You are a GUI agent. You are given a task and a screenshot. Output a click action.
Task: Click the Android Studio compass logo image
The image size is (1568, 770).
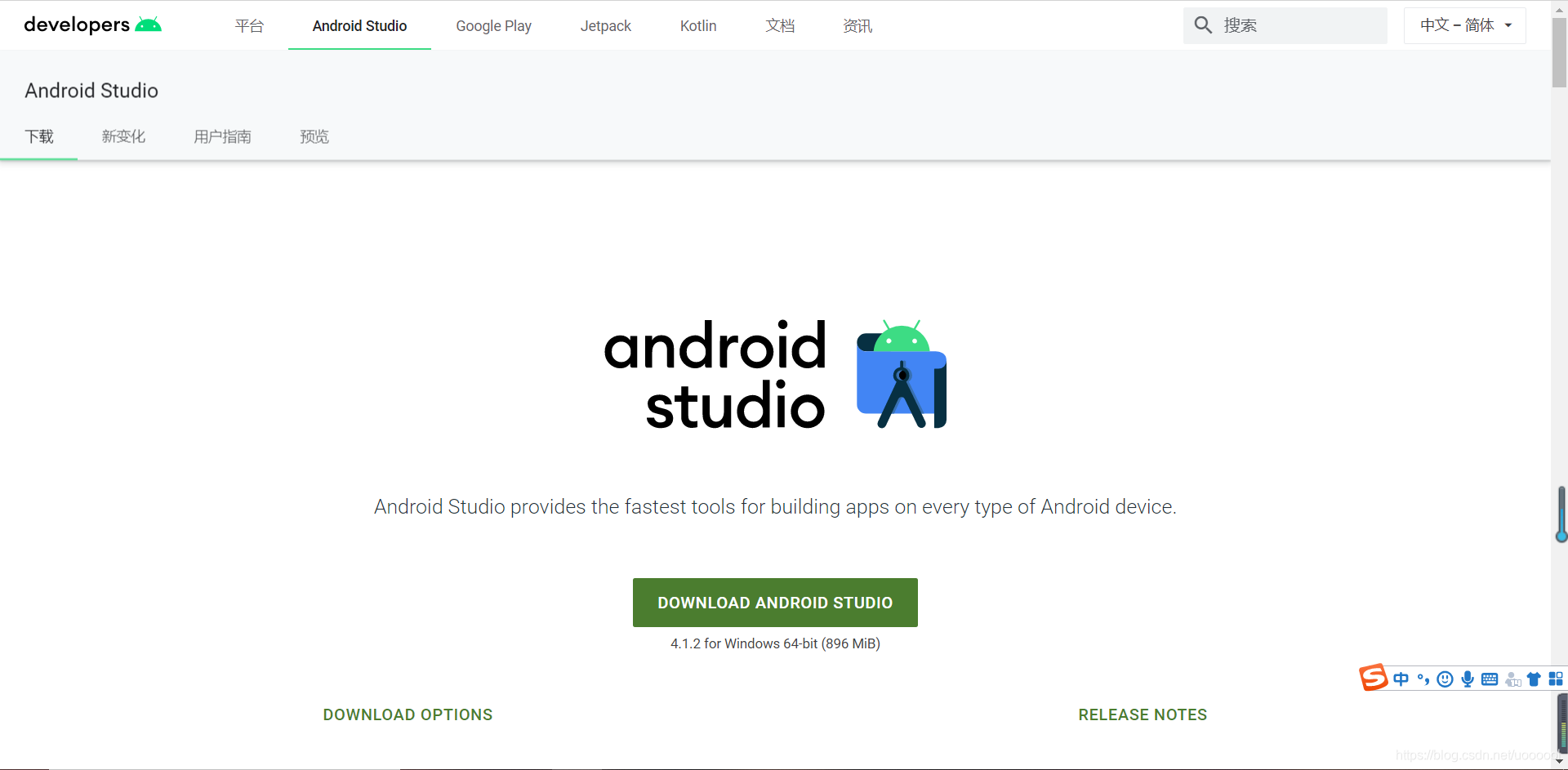pyautogui.click(x=902, y=374)
